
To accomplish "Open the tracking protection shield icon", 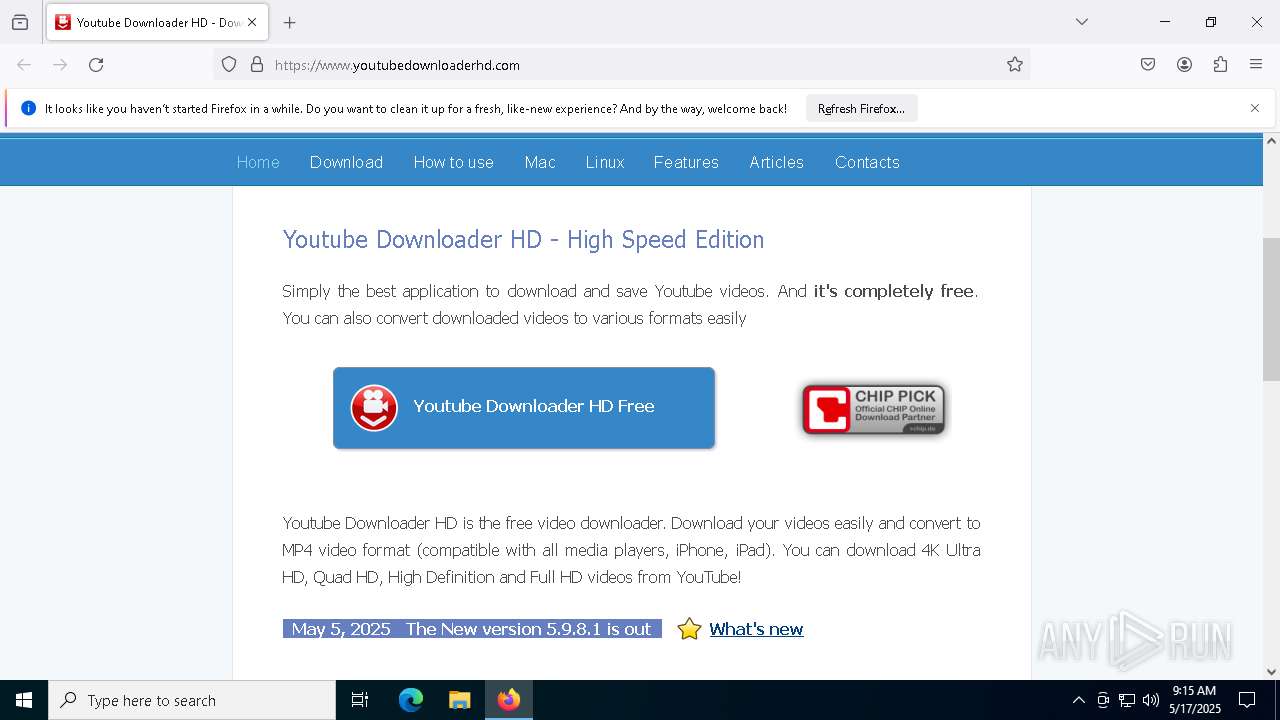I will [229, 65].
